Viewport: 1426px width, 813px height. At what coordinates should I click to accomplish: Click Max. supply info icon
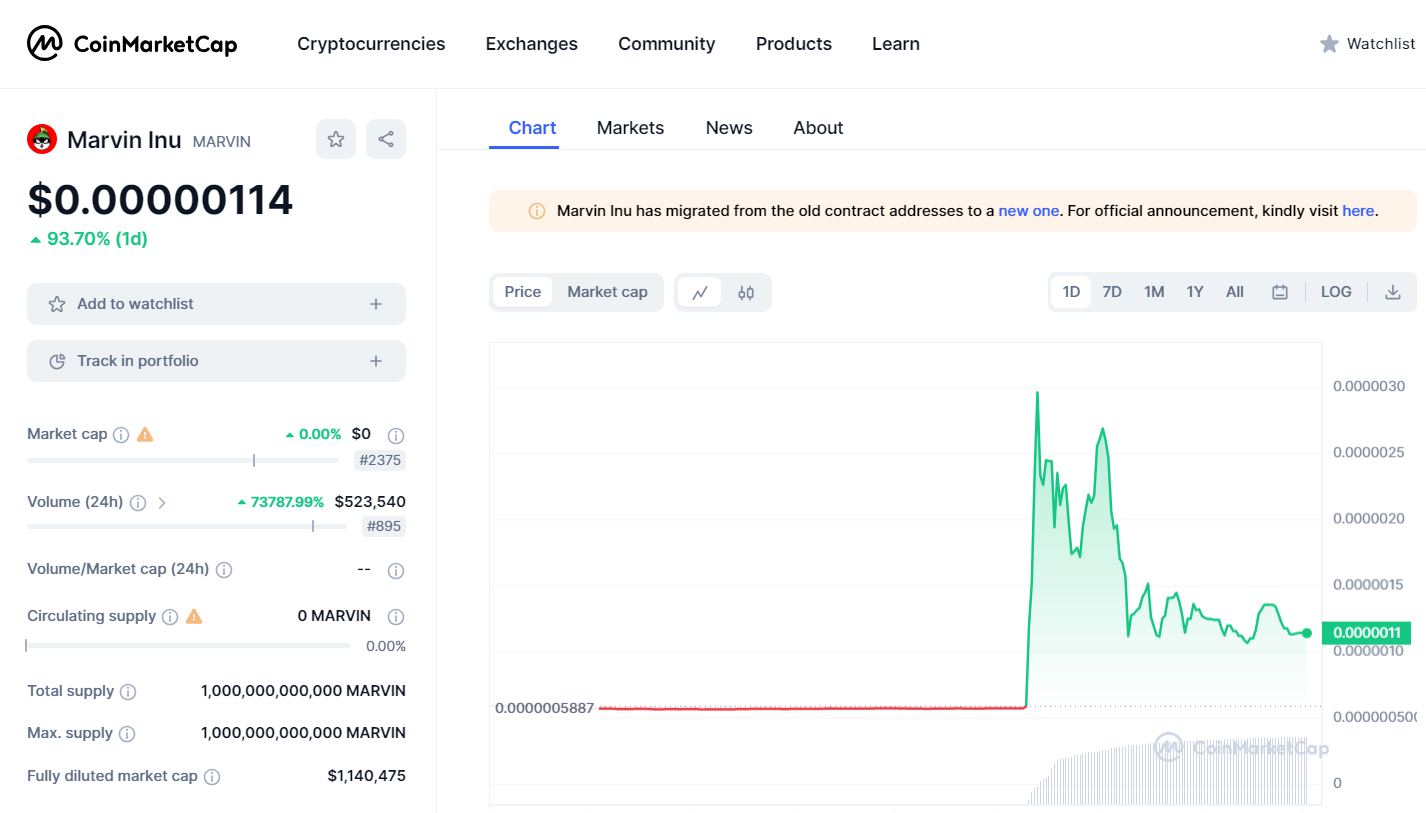coord(127,734)
